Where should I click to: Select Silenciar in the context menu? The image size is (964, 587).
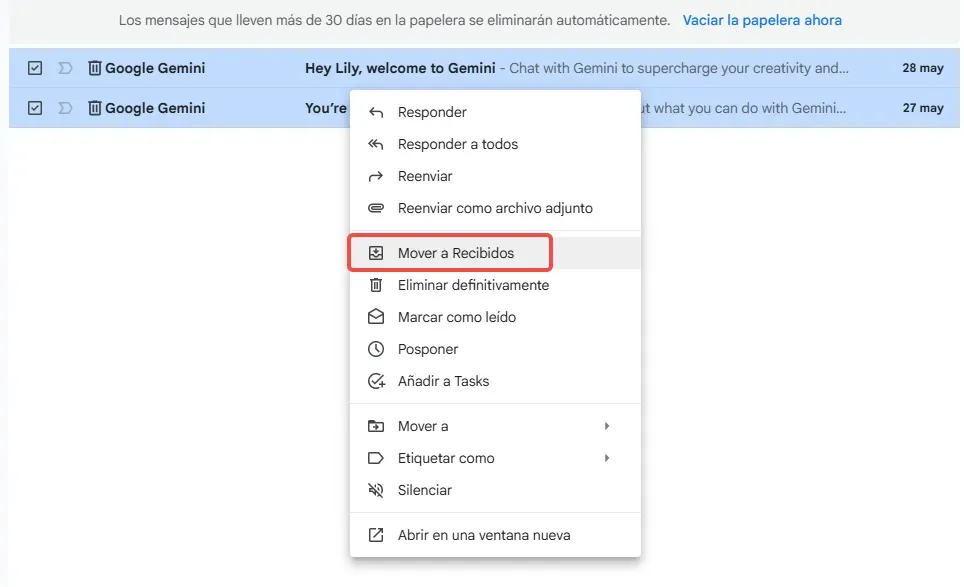coord(495,490)
